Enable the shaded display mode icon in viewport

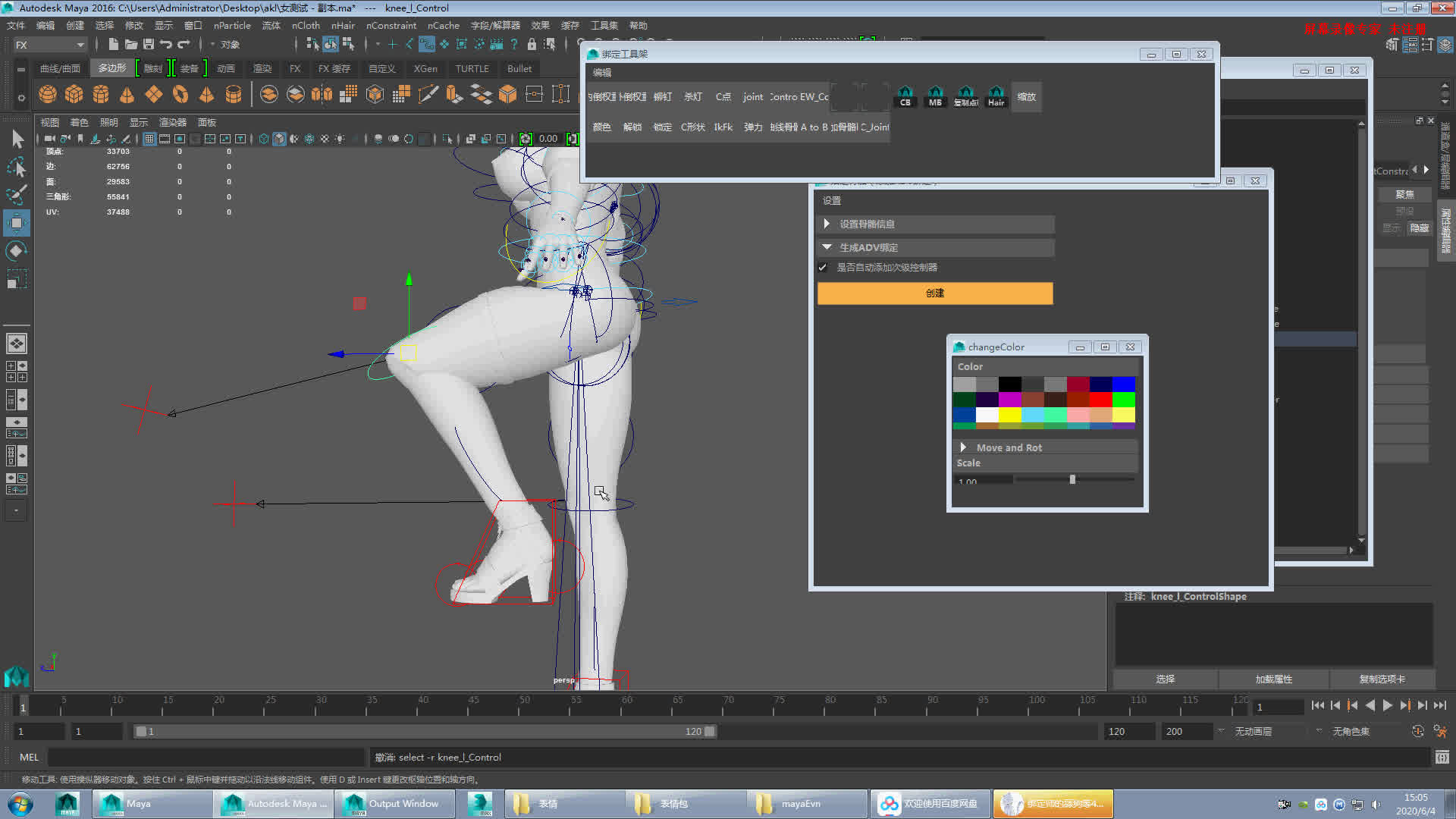point(279,139)
